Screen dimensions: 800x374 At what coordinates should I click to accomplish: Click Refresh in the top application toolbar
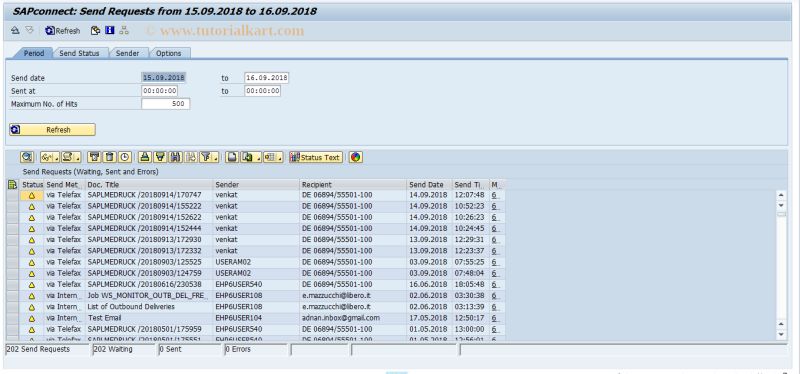pyautogui.click(x=63, y=31)
